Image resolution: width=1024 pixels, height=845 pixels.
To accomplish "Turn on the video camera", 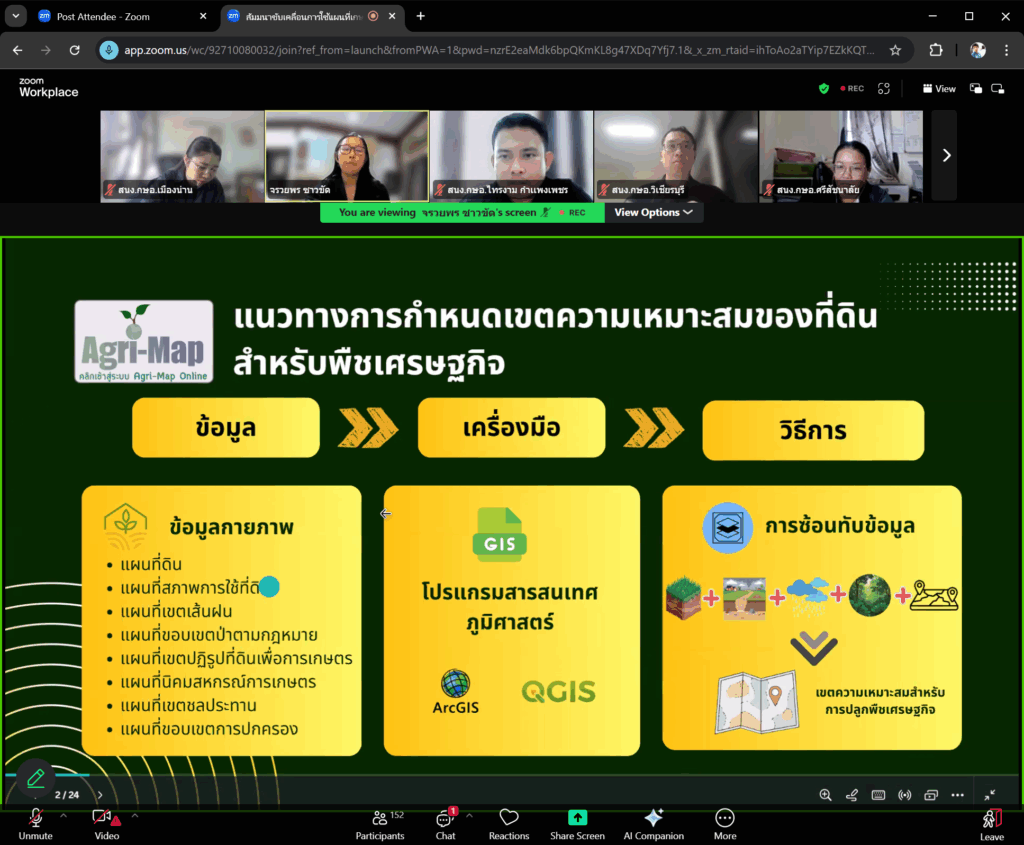I will tap(106, 823).
